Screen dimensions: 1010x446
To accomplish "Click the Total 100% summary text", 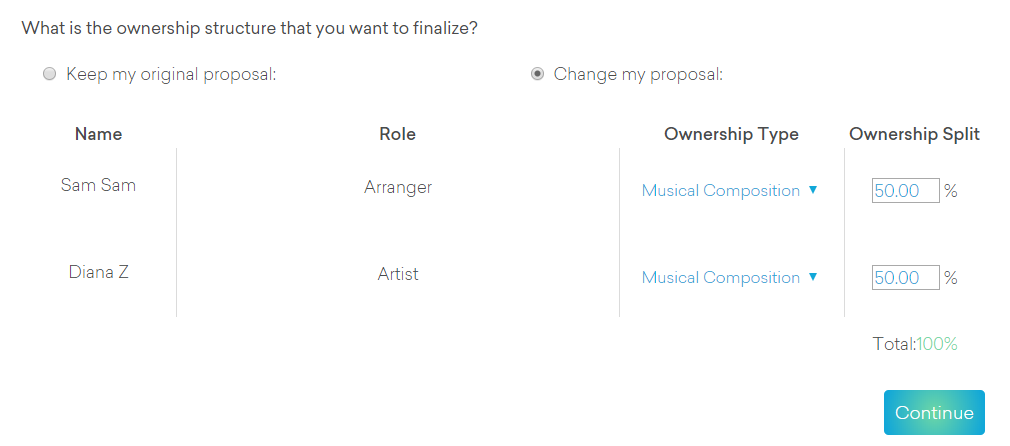I will click(914, 344).
